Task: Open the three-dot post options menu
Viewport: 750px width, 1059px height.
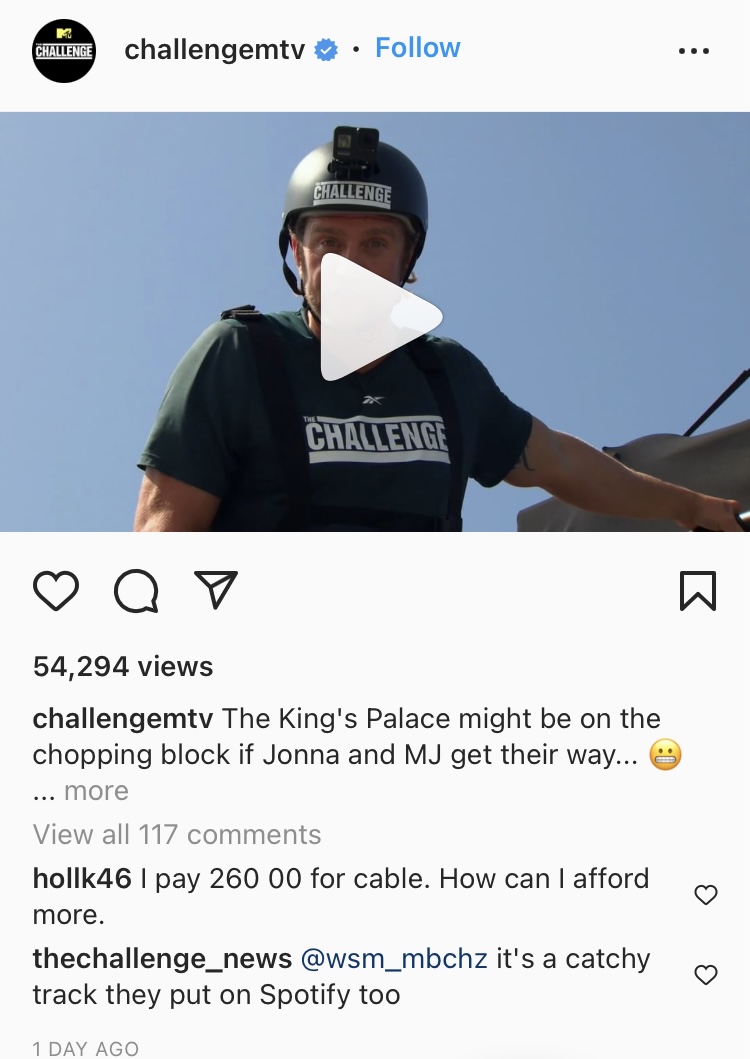Action: coord(694,51)
